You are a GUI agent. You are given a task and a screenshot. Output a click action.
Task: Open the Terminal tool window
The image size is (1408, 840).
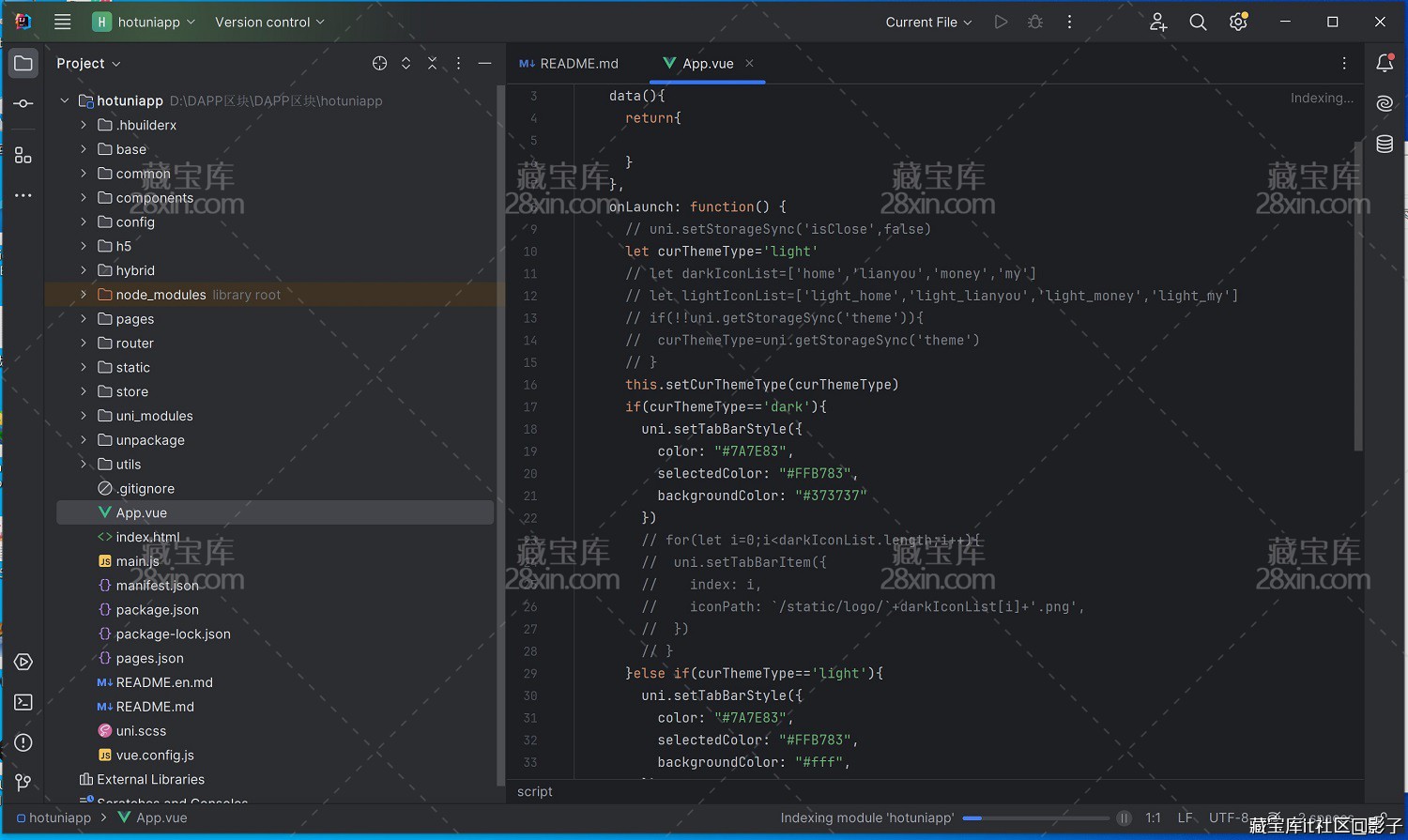pos(23,702)
